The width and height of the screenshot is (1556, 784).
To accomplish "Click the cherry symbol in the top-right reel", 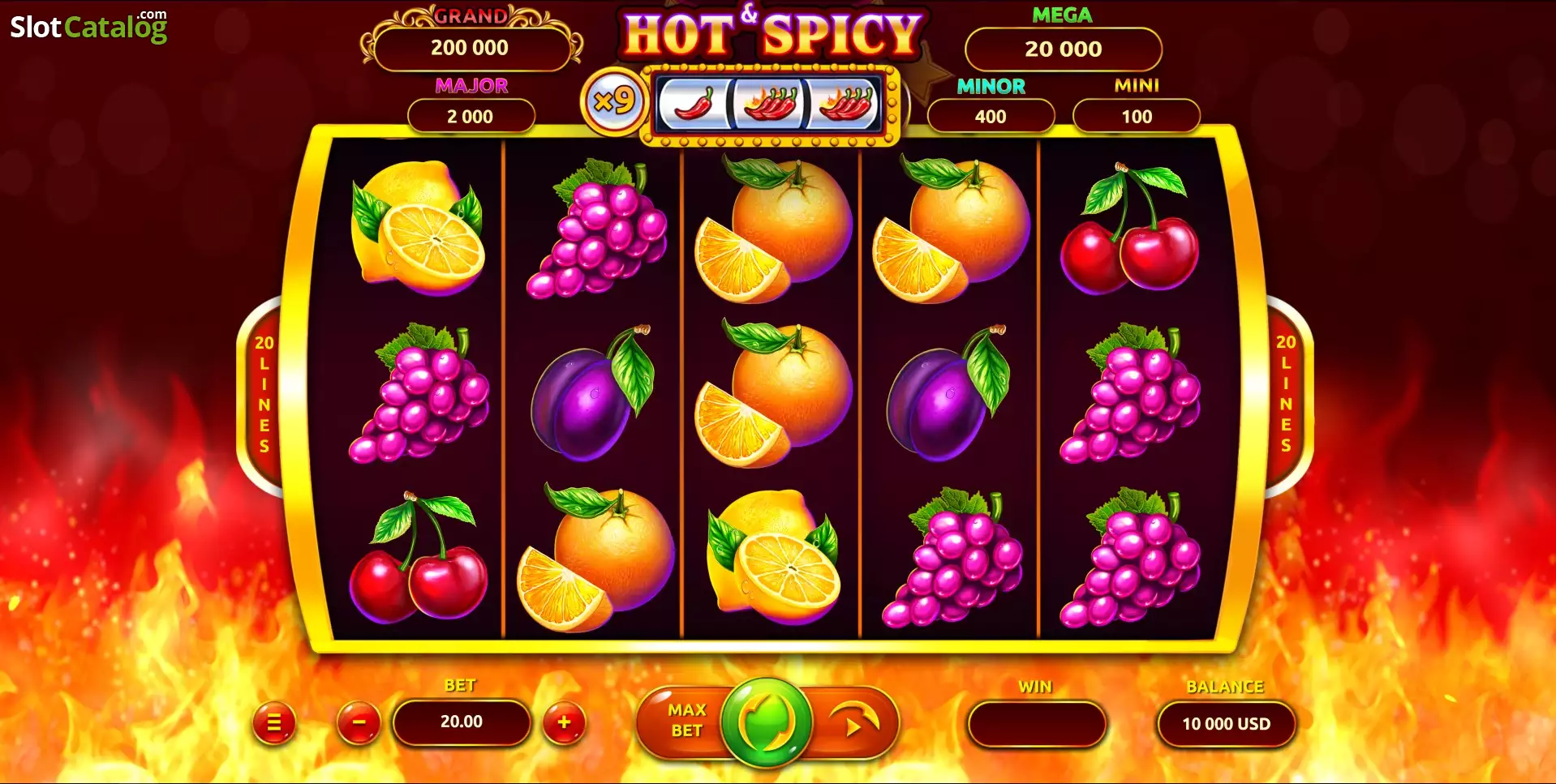I will click(1129, 229).
